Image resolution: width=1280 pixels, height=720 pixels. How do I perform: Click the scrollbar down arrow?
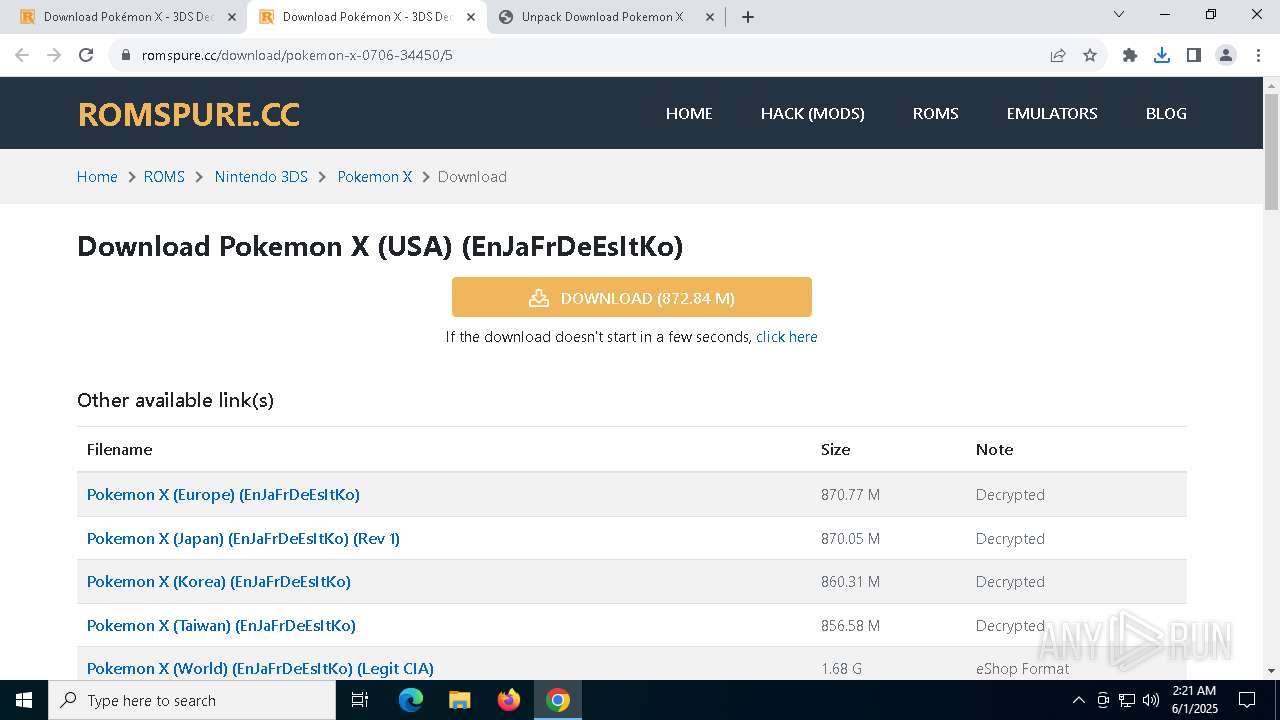click(1271, 671)
